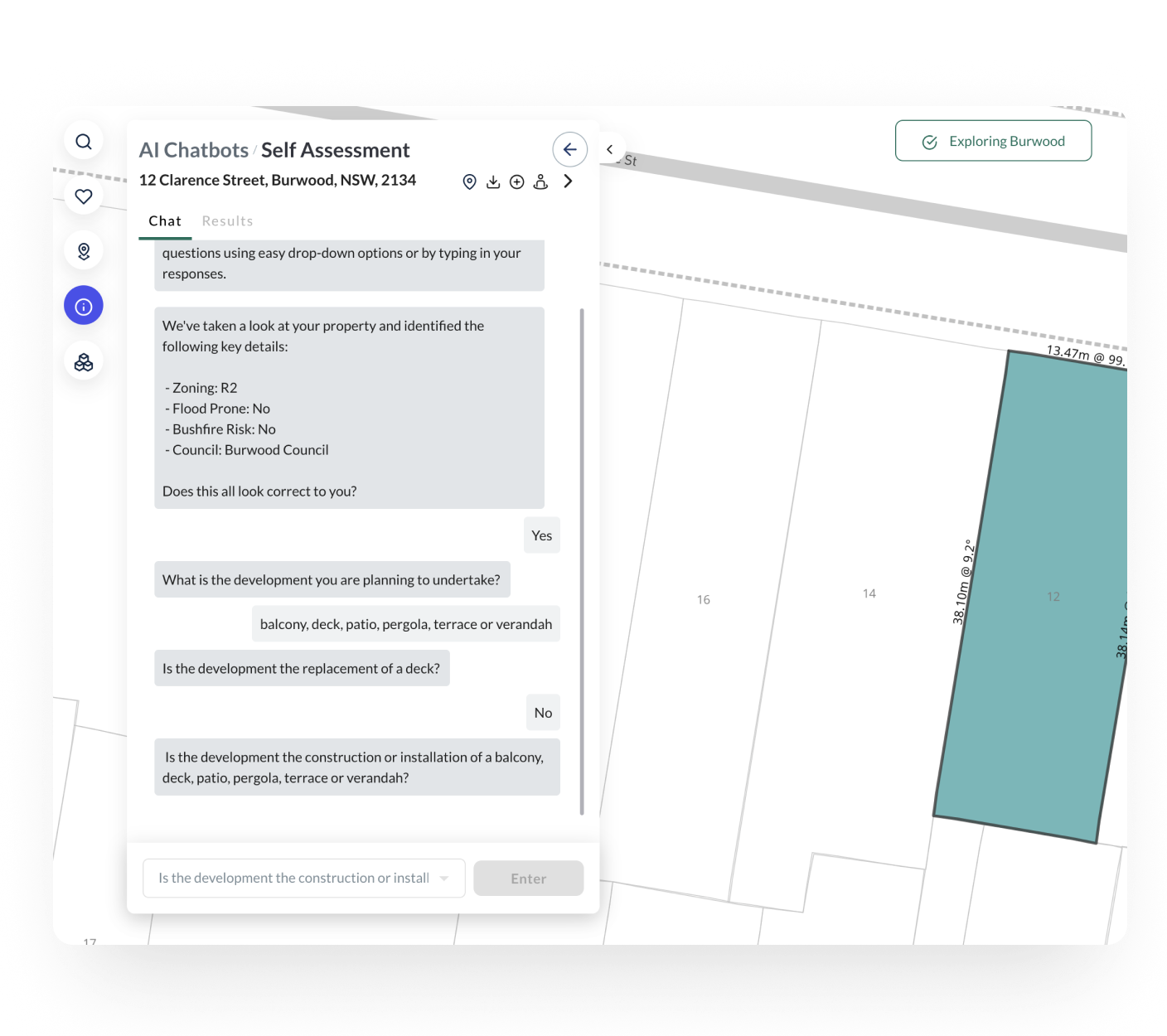
Task: Click the Exploring Burwood button
Action: click(x=992, y=140)
